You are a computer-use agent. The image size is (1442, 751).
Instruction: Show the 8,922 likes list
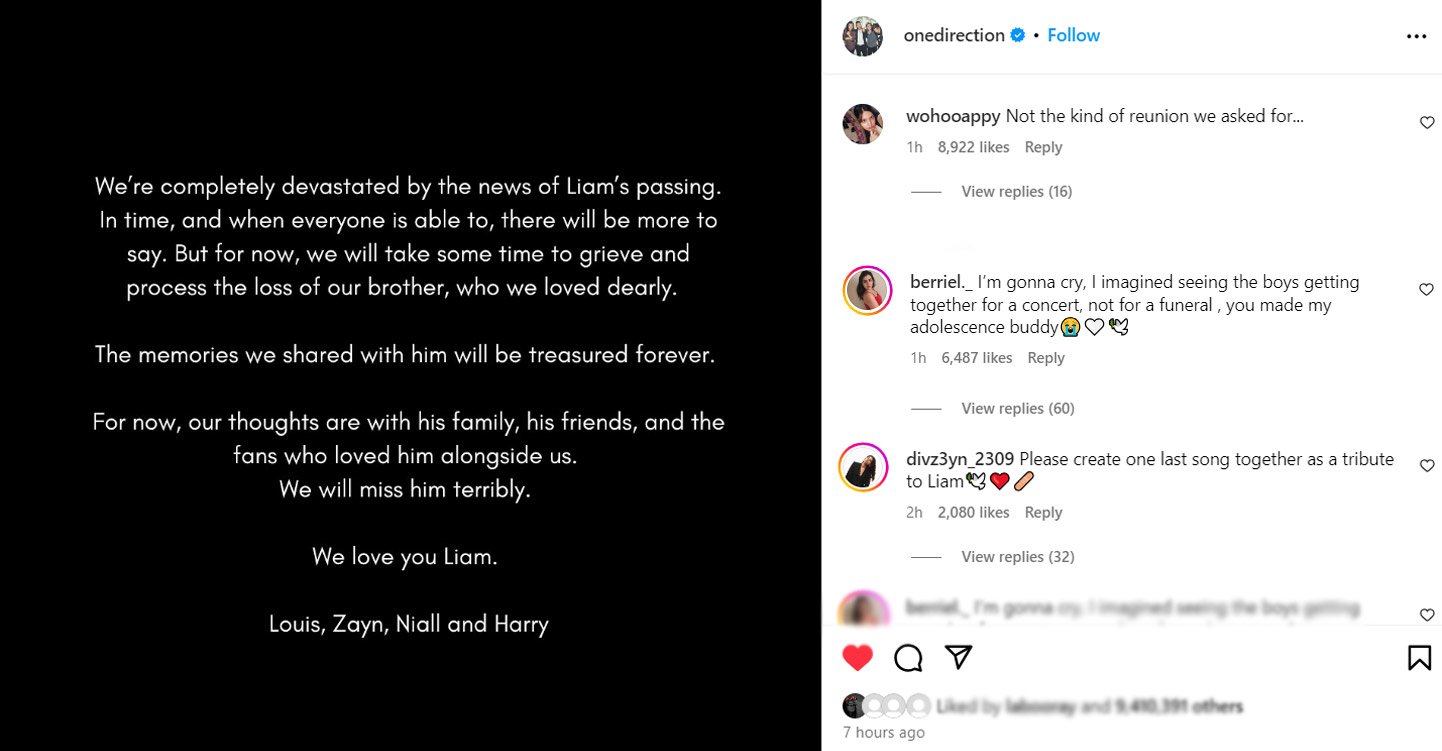[x=973, y=147]
